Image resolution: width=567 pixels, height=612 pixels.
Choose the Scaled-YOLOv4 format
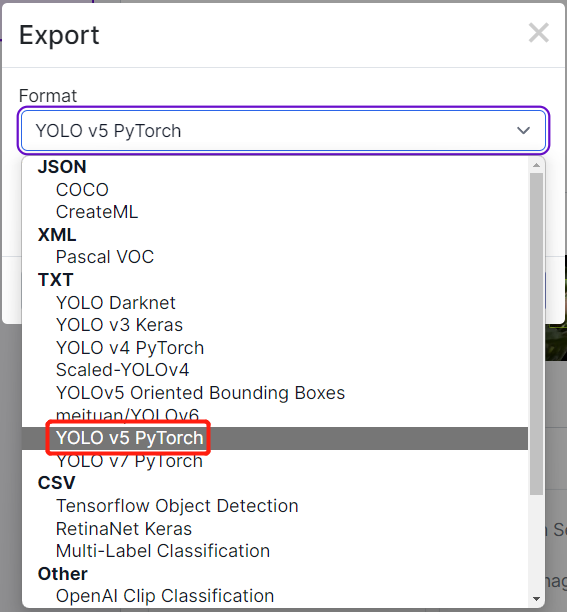pyautogui.click(x=275, y=370)
